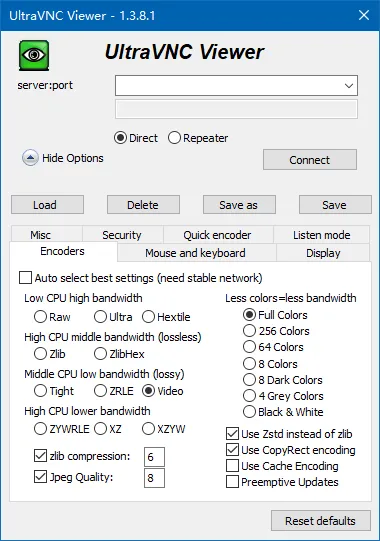The image size is (380, 541).
Task: Open the Listen mode tab
Action: tap(322, 235)
